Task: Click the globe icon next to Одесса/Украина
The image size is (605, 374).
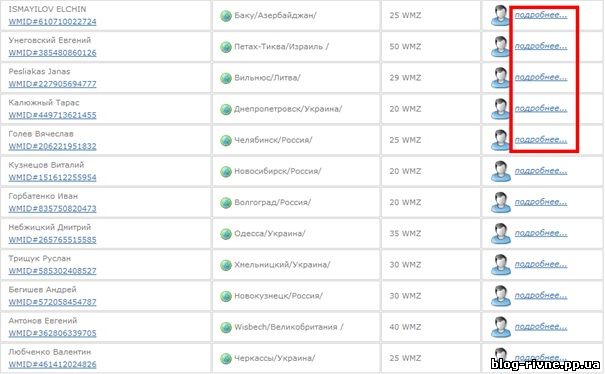Action: (x=226, y=234)
